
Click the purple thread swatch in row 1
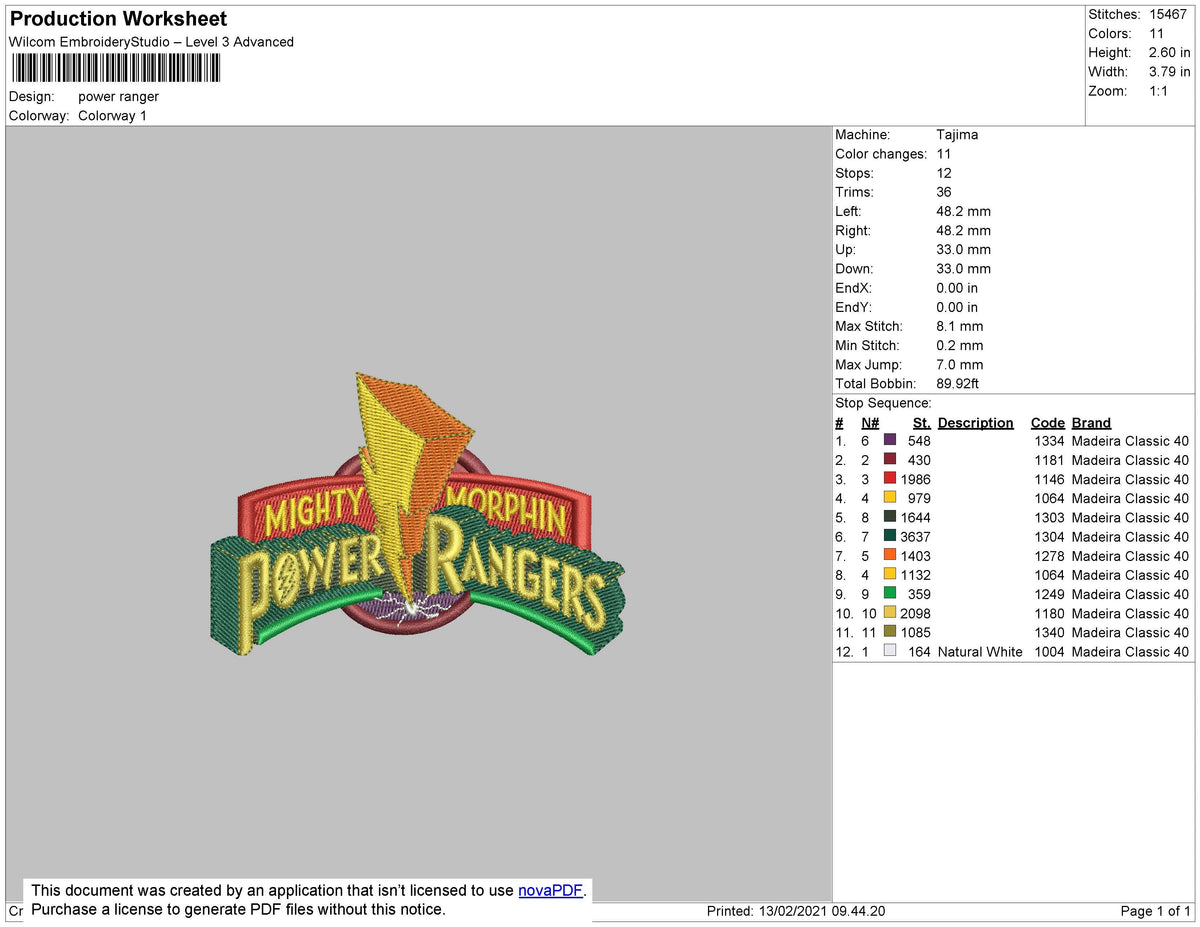889,441
